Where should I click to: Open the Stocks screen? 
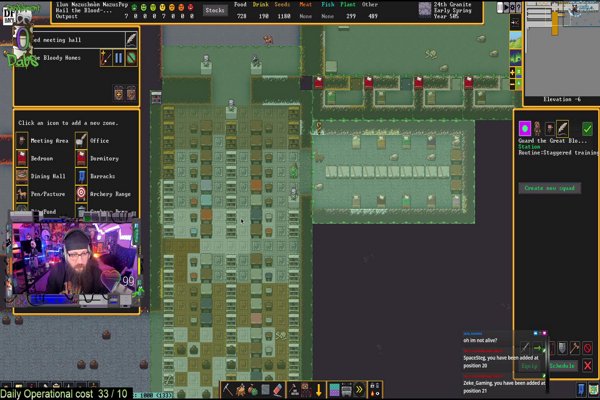(x=215, y=11)
